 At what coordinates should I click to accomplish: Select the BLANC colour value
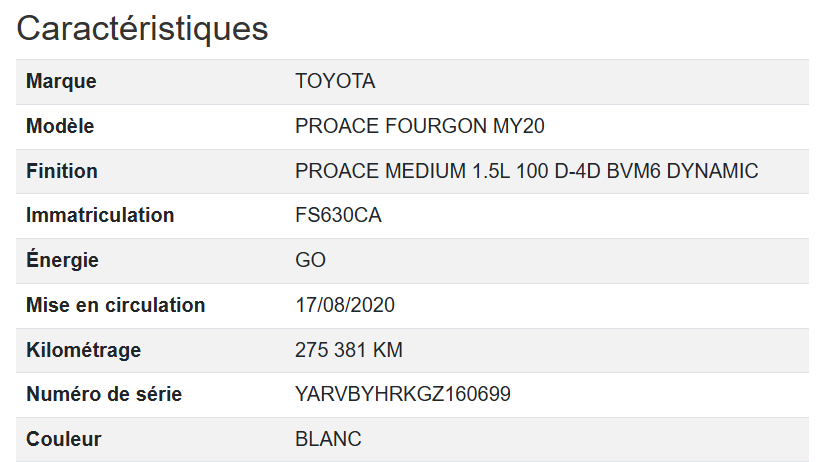[x=328, y=439]
